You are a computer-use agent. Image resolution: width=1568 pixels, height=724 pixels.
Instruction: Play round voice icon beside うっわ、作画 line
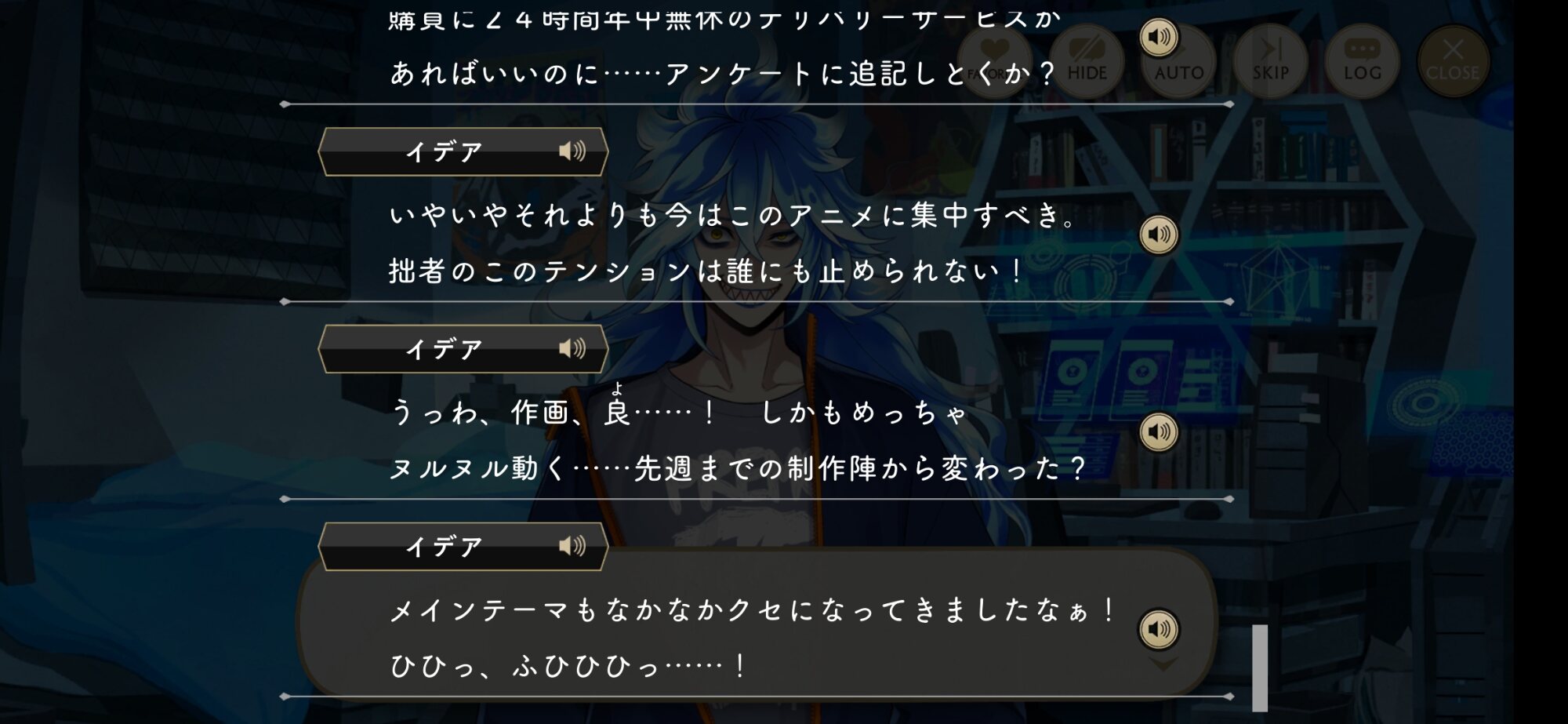click(1159, 432)
